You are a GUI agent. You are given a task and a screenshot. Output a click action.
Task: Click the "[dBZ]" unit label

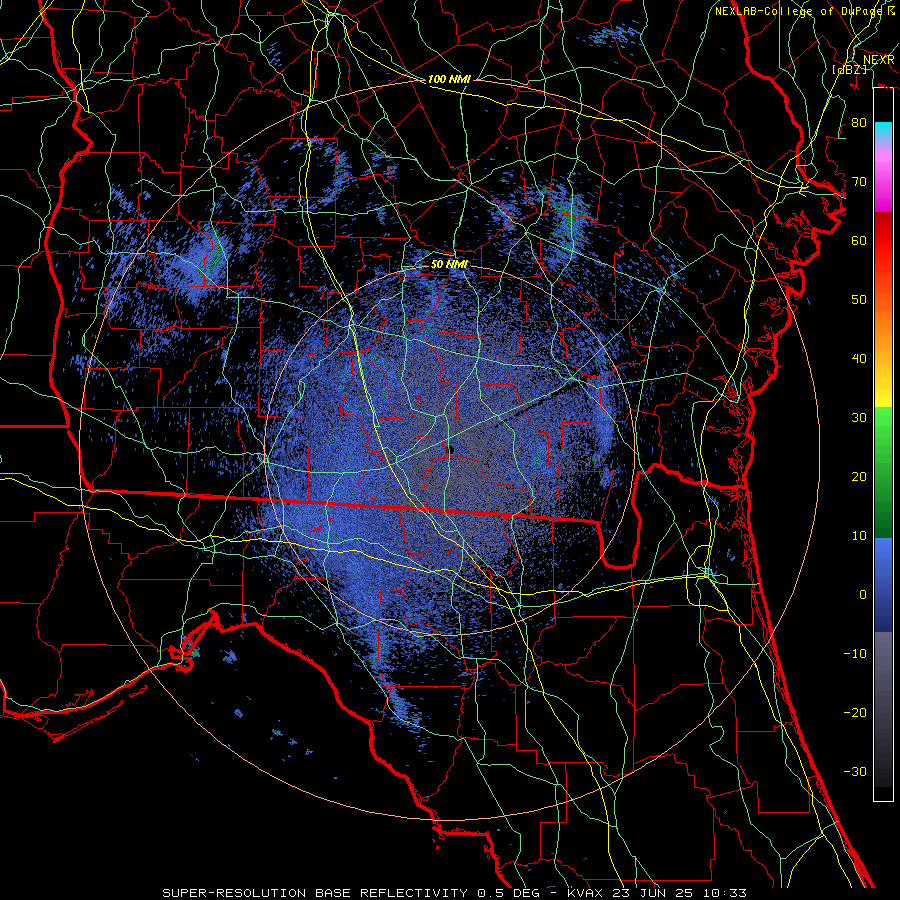(851, 70)
